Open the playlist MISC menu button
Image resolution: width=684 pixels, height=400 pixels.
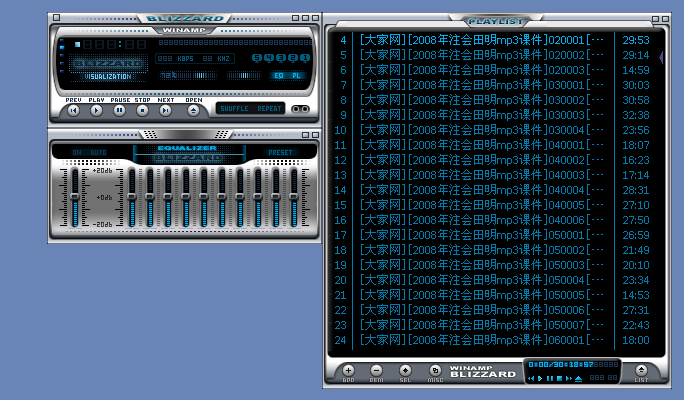pos(435,371)
